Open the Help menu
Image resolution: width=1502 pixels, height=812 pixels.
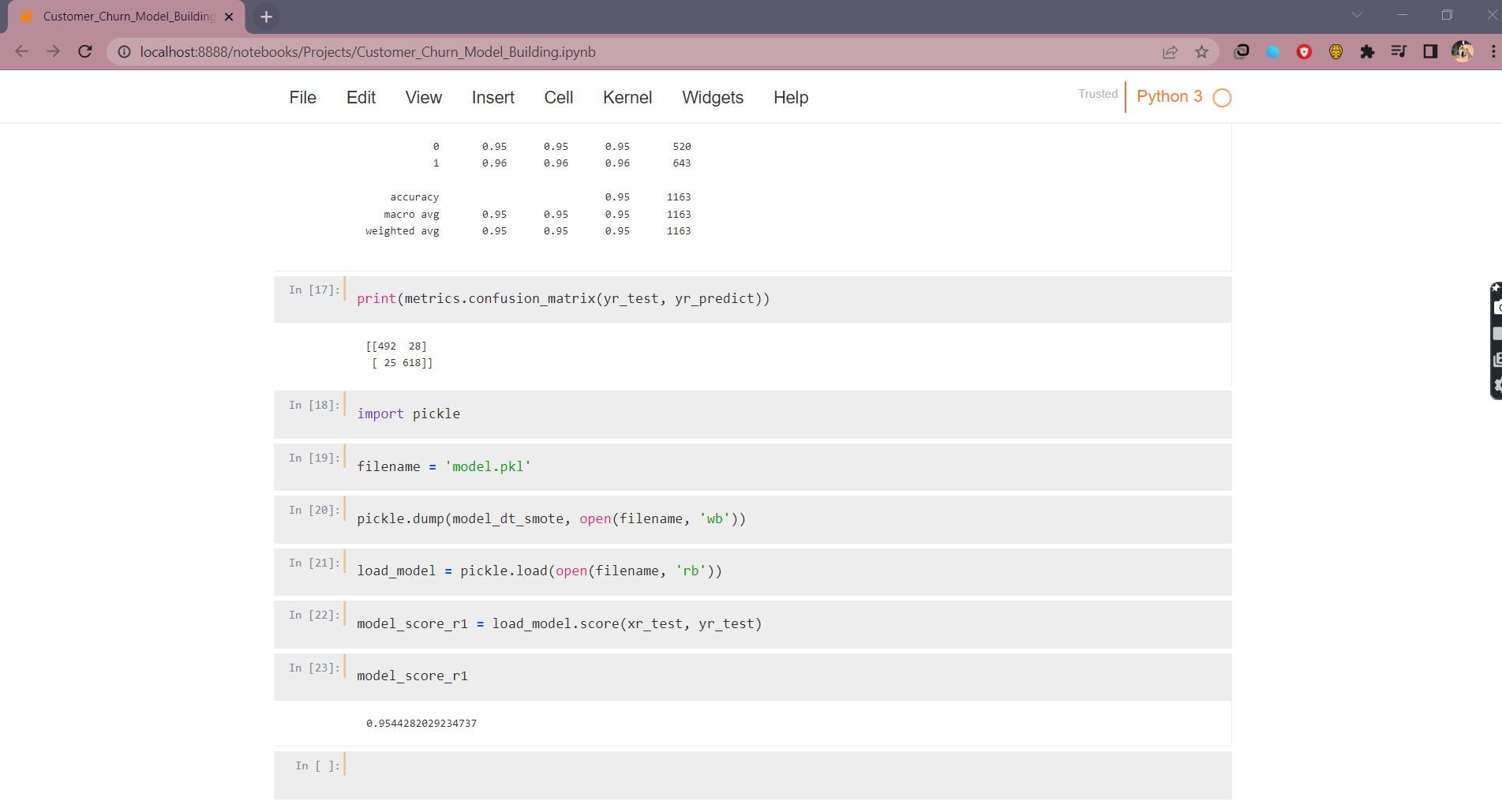pos(791,97)
